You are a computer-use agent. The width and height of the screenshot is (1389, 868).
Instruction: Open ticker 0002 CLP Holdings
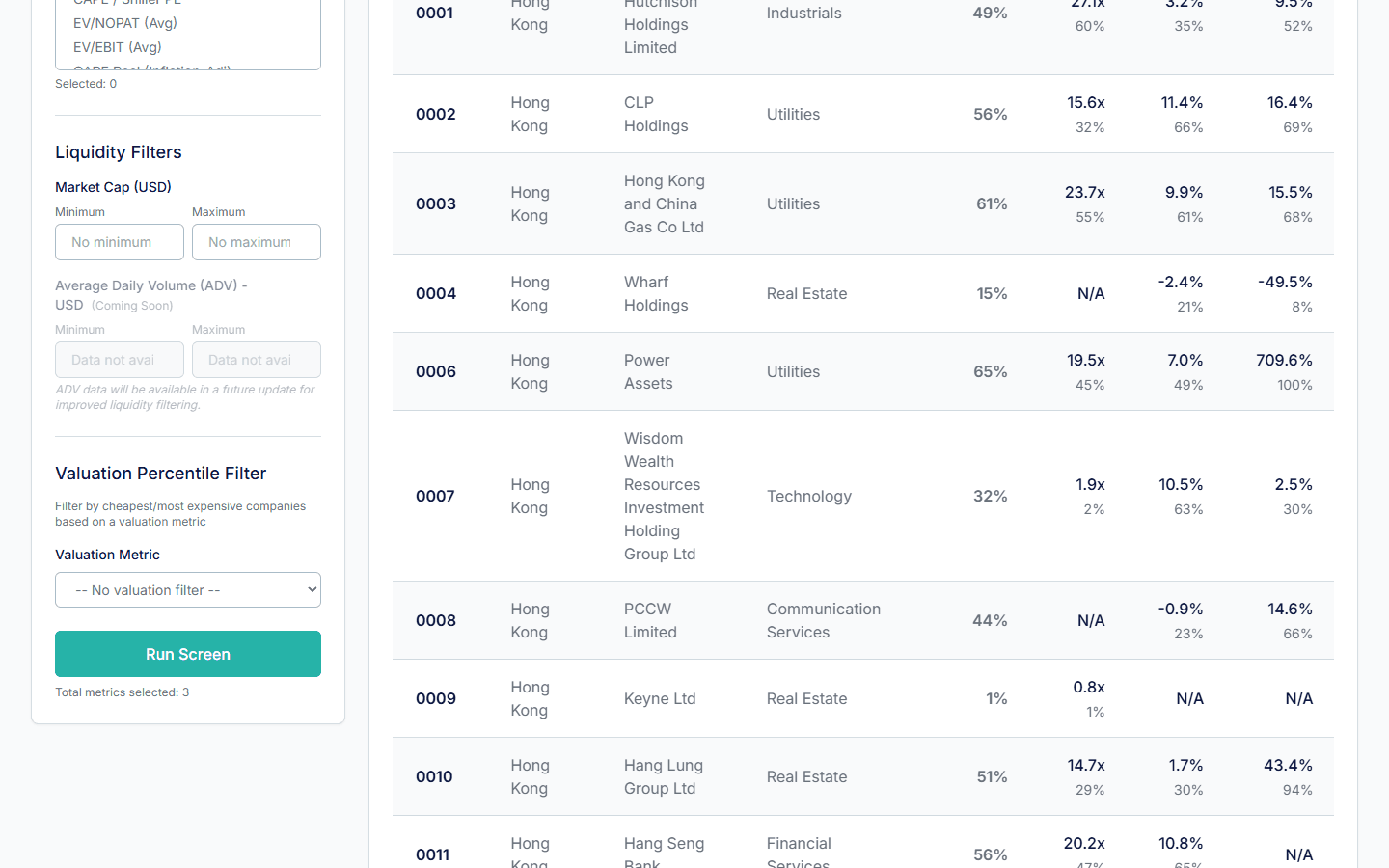tap(862, 113)
